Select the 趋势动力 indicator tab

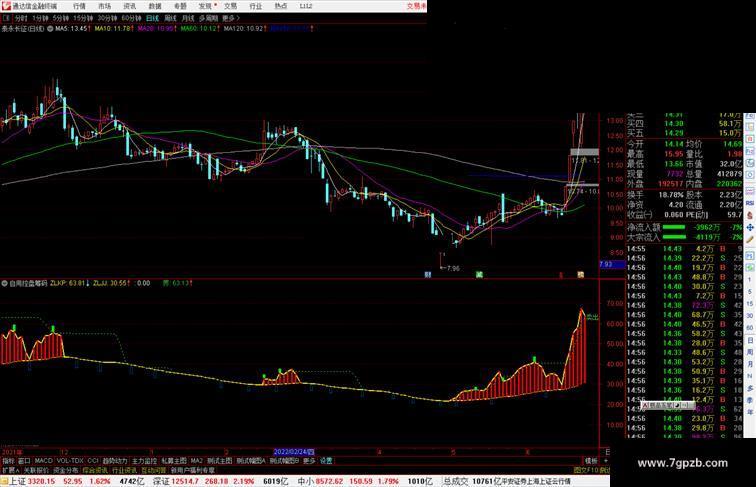[x=115, y=461]
